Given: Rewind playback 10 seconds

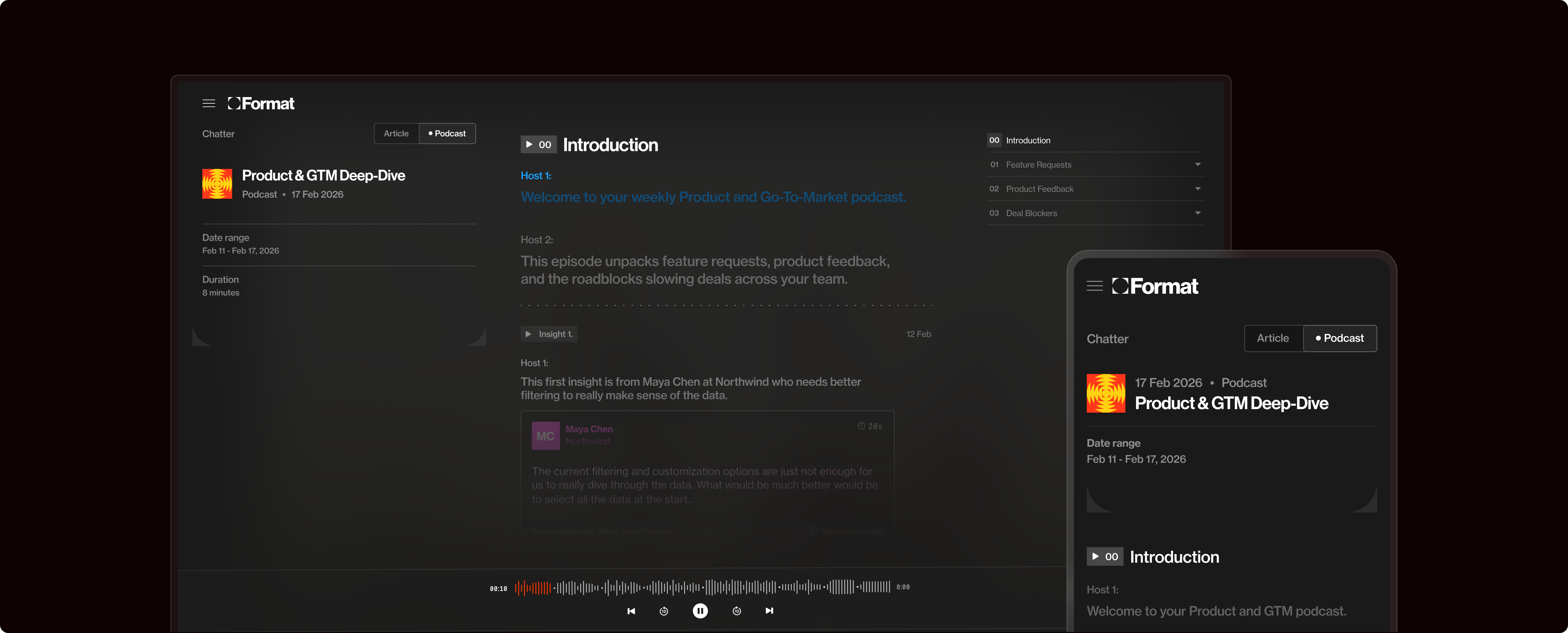Looking at the screenshot, I should 663,611.
